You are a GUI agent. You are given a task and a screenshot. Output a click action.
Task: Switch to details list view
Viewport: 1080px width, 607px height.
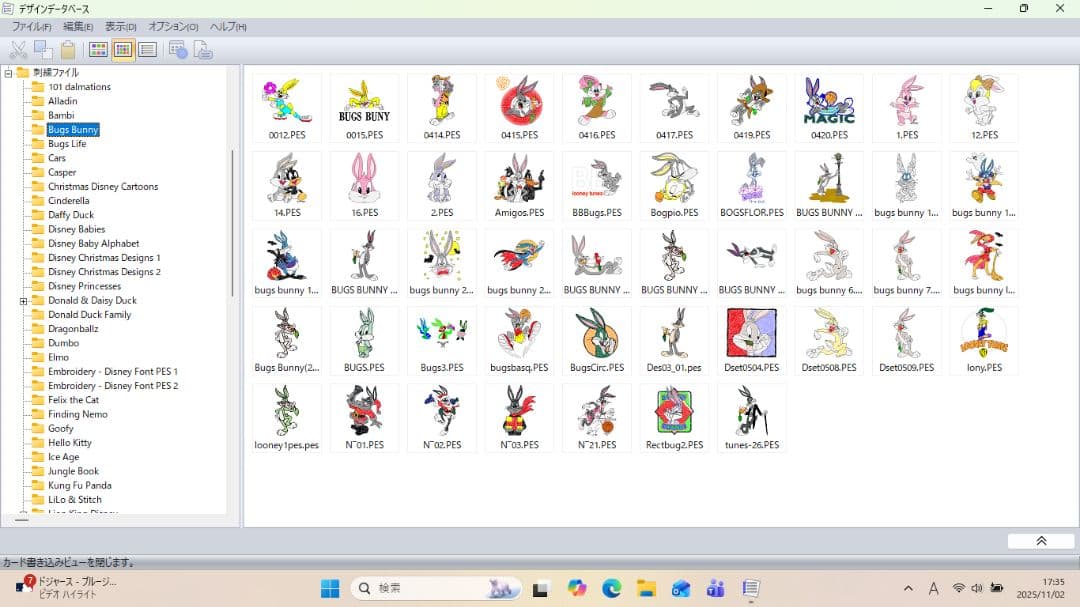147,50
